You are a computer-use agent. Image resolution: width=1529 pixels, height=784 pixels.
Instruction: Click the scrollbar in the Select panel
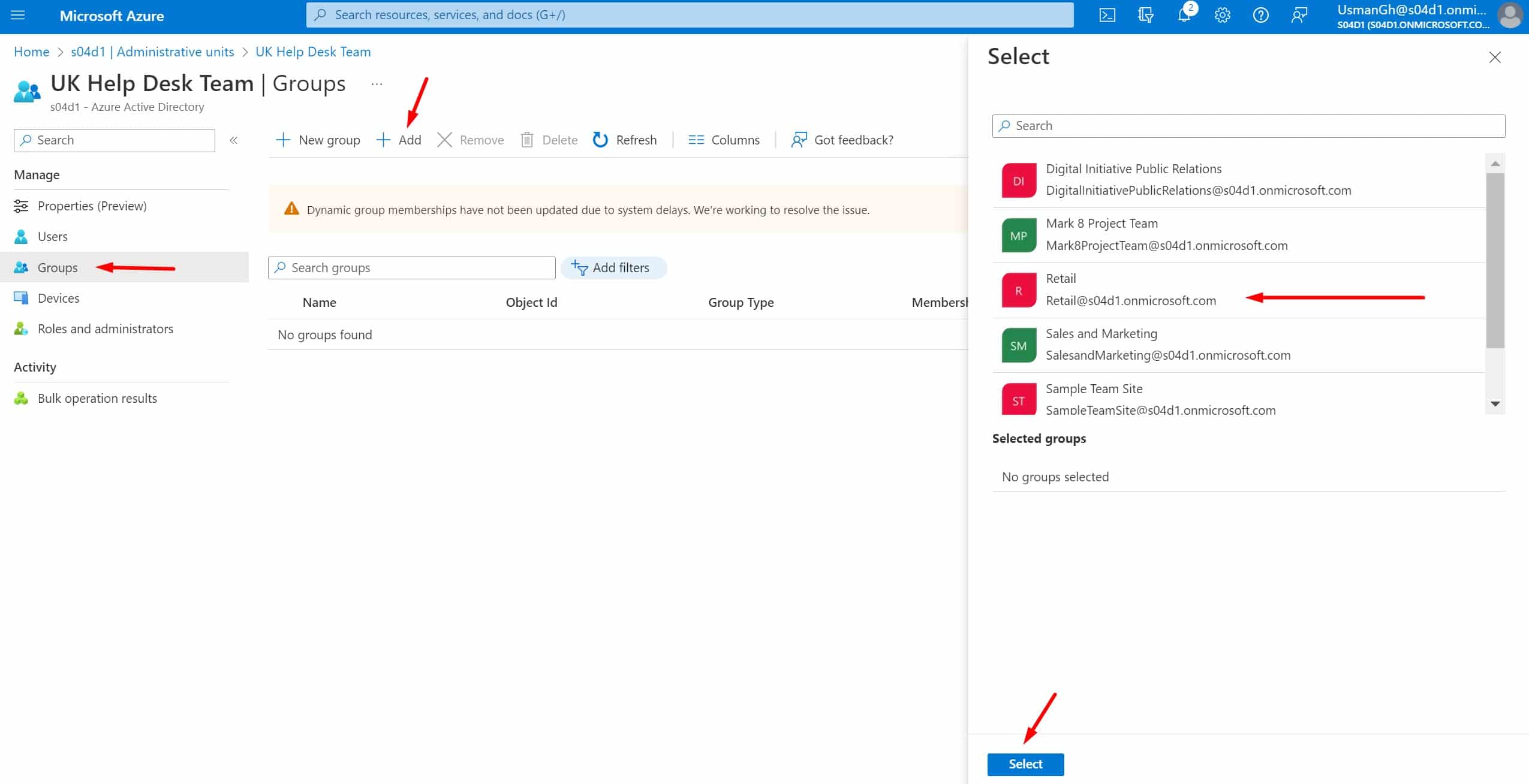pyautogui.click(x=1494, y=258)
